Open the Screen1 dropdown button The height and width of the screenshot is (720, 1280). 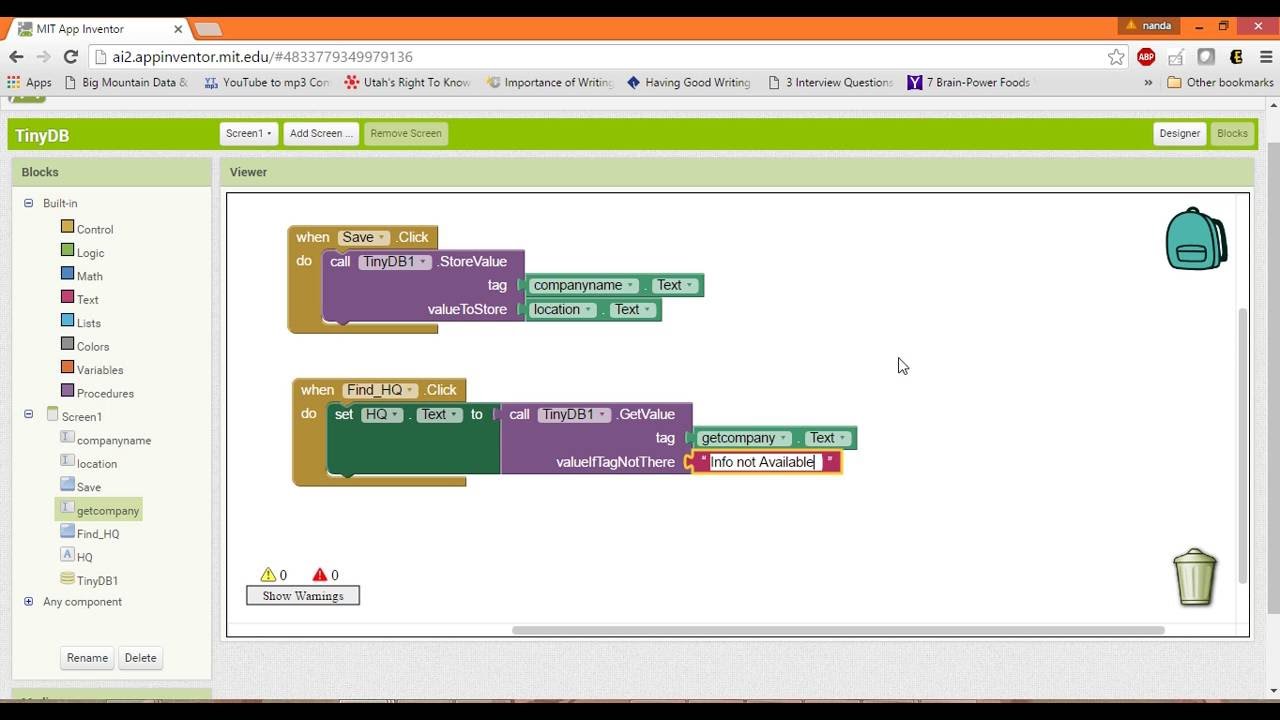click(249, 133)
